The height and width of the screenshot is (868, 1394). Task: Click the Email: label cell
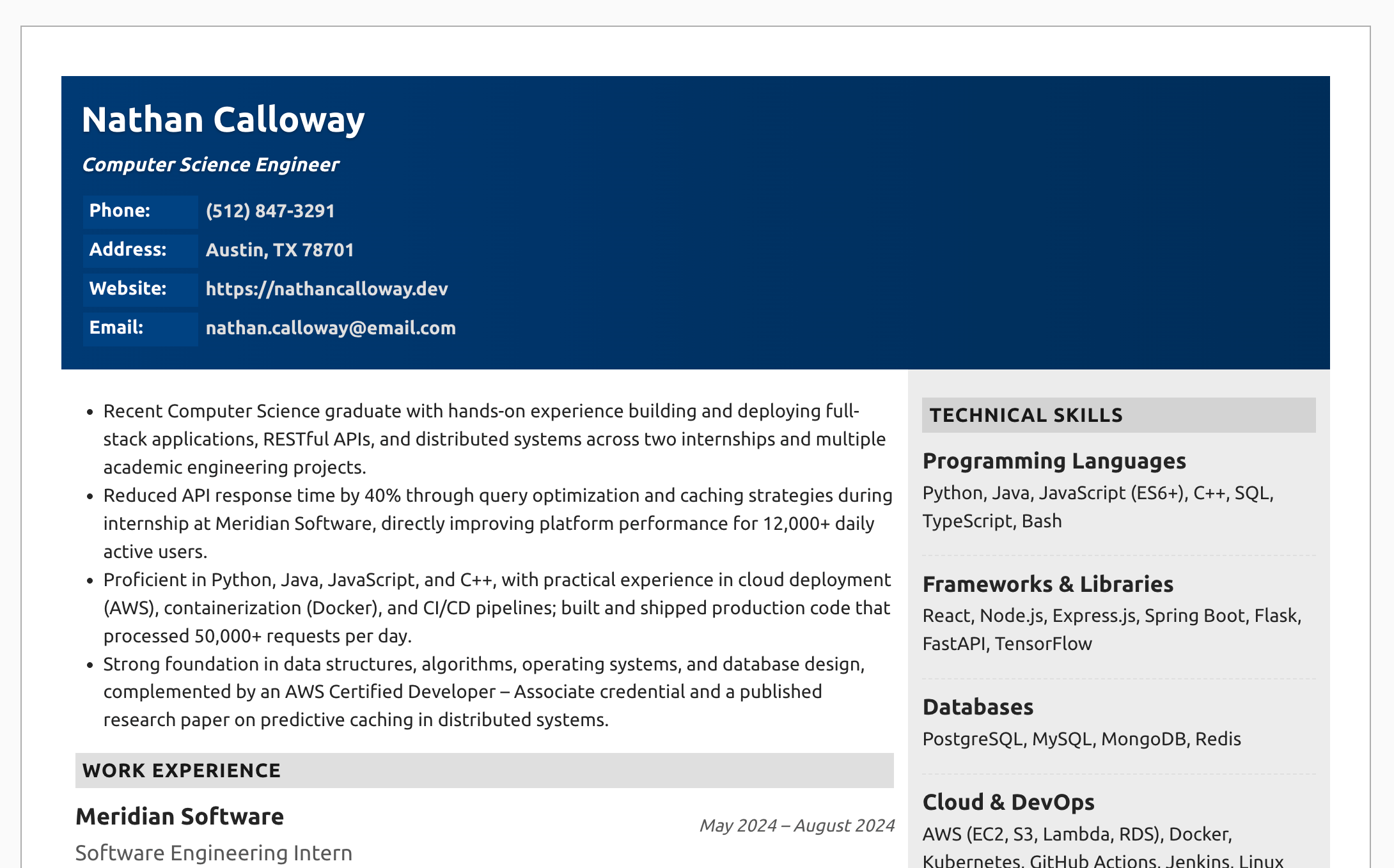click(x=140, y=328)
